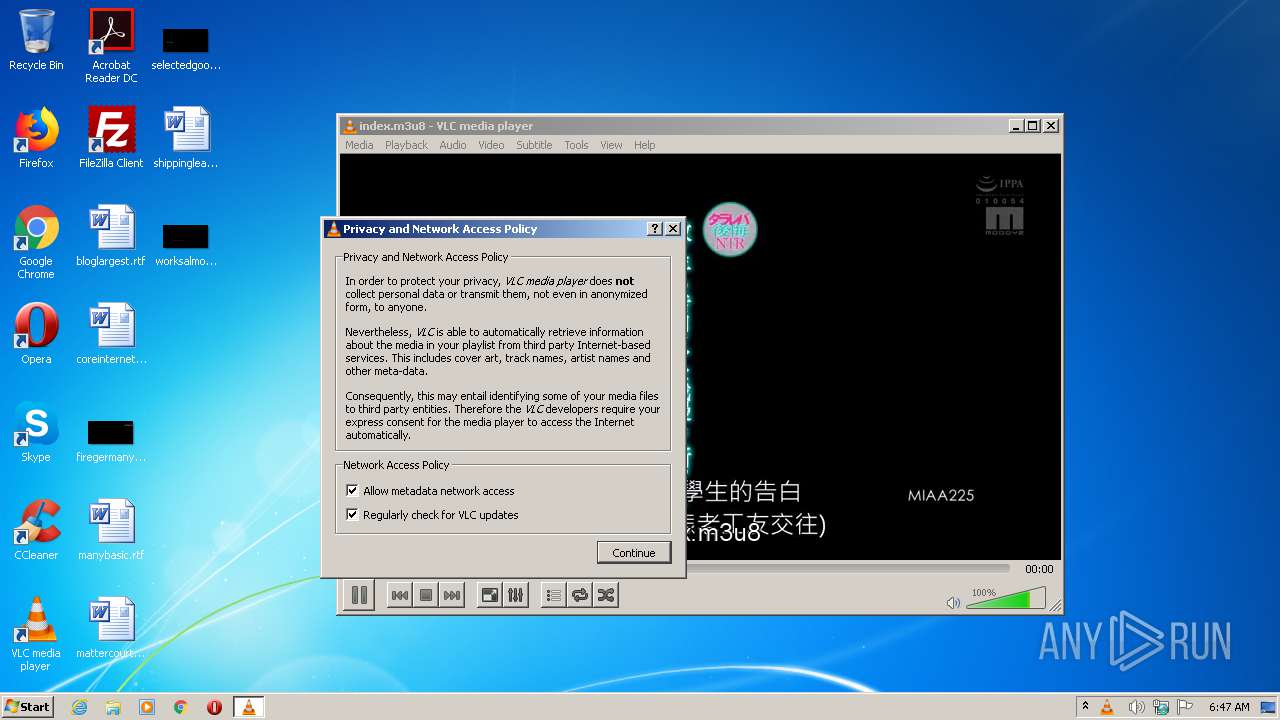Select the CCleaner desktop icon
This screenshot has height=720, width=1280.
tap(36, 530)
